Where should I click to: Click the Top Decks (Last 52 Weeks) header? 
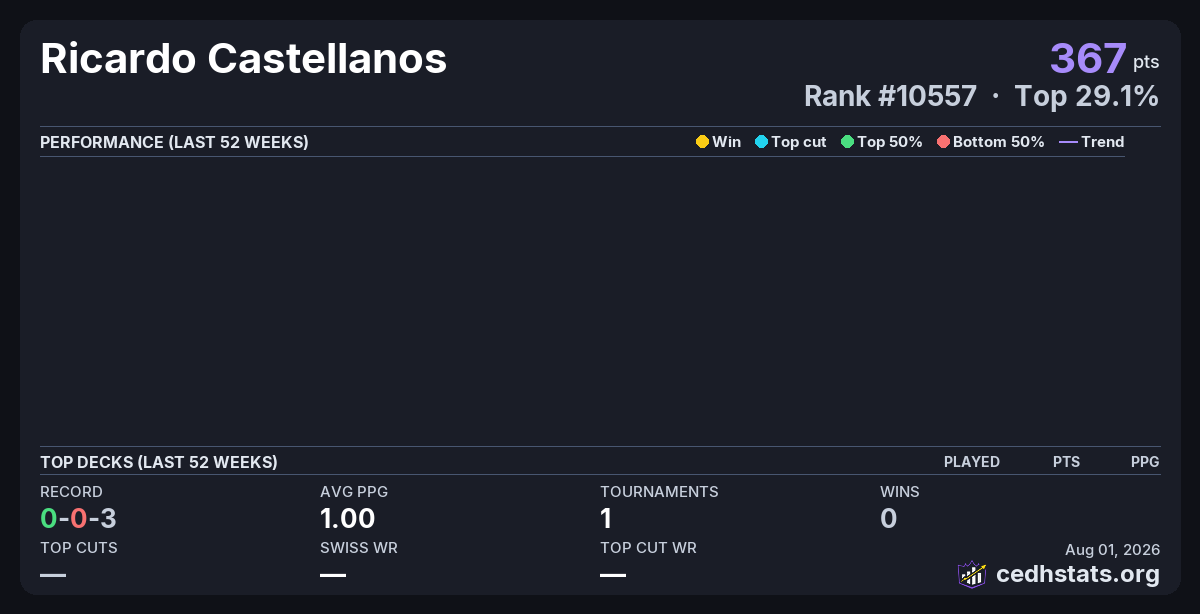[159, 462]
